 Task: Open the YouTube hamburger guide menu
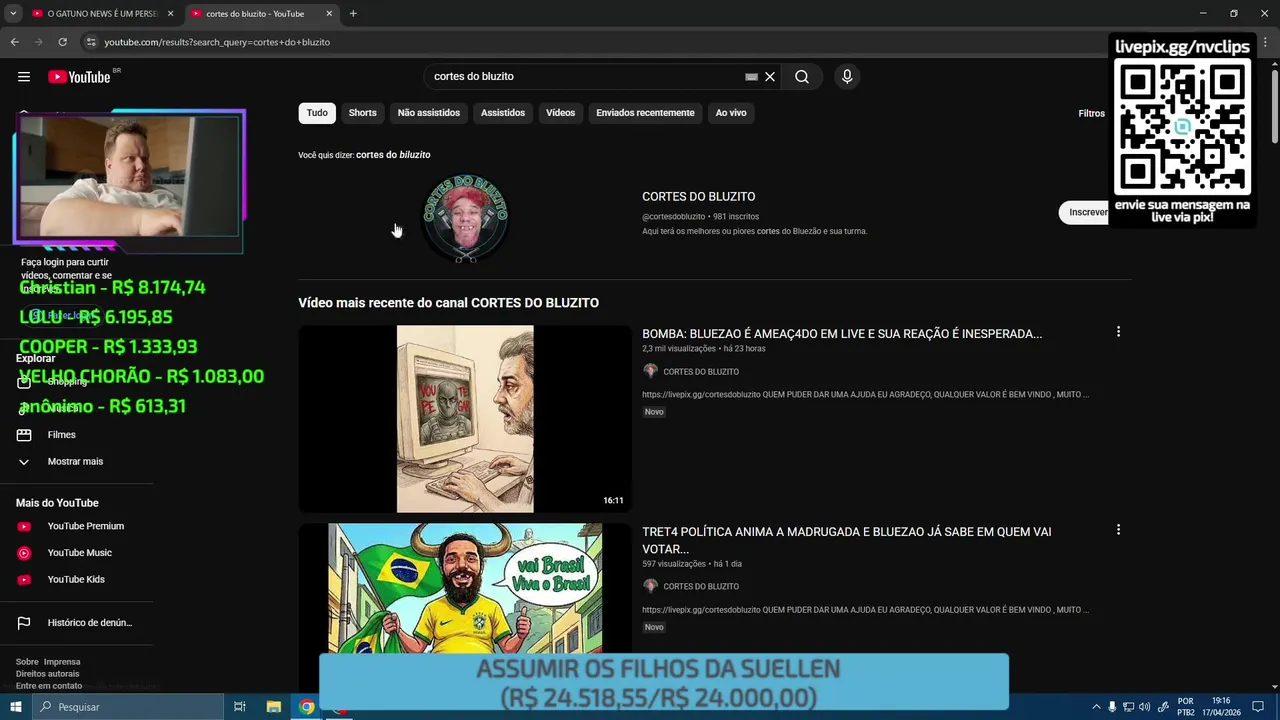(24, 77)
